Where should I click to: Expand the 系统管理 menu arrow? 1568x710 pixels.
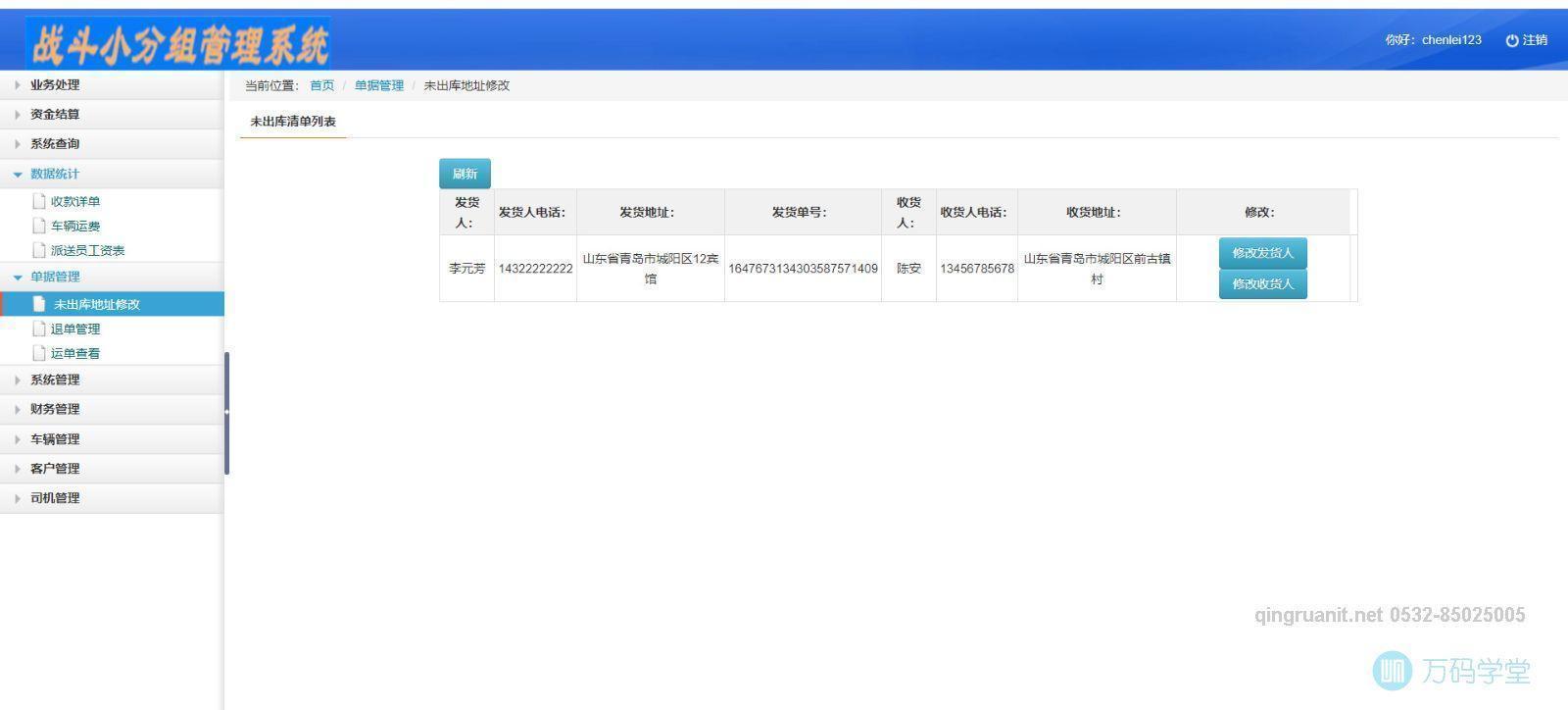coord(17,380)
